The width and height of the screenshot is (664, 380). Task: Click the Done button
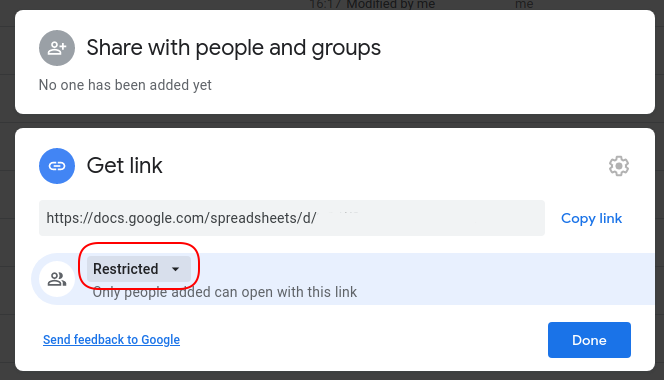589,340
